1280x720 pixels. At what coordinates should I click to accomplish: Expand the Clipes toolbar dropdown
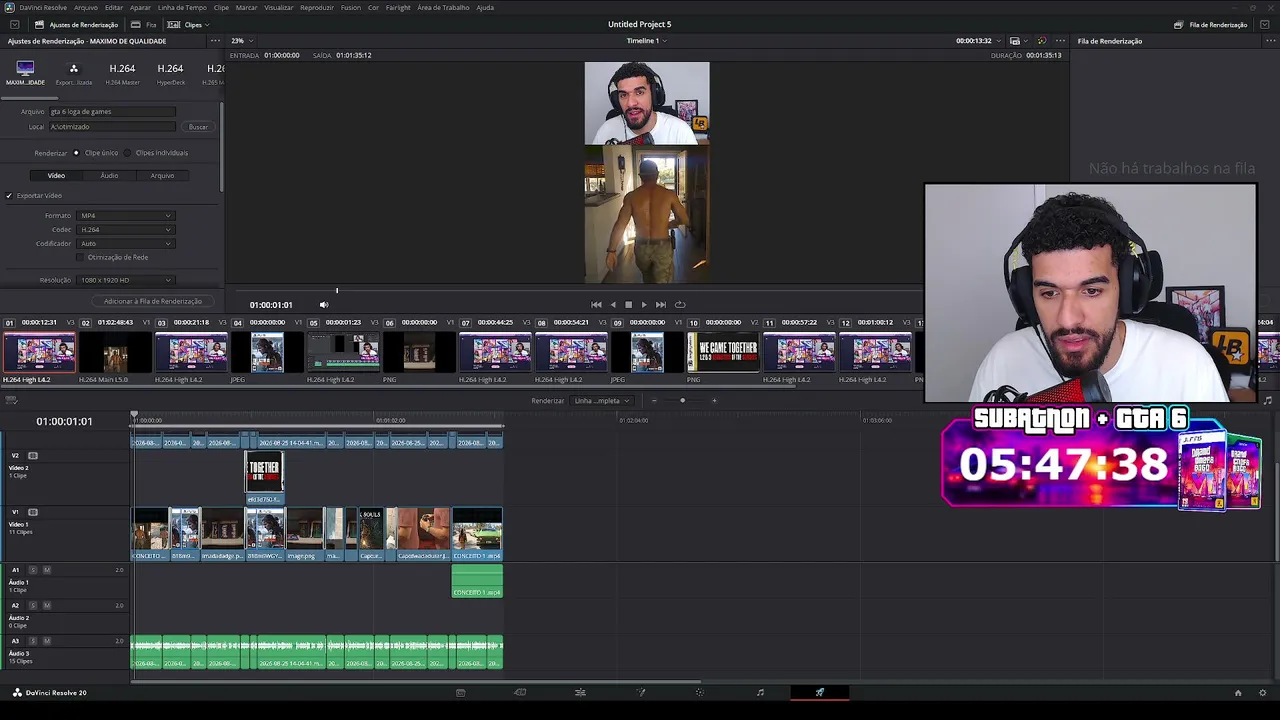tap(188, 24)
